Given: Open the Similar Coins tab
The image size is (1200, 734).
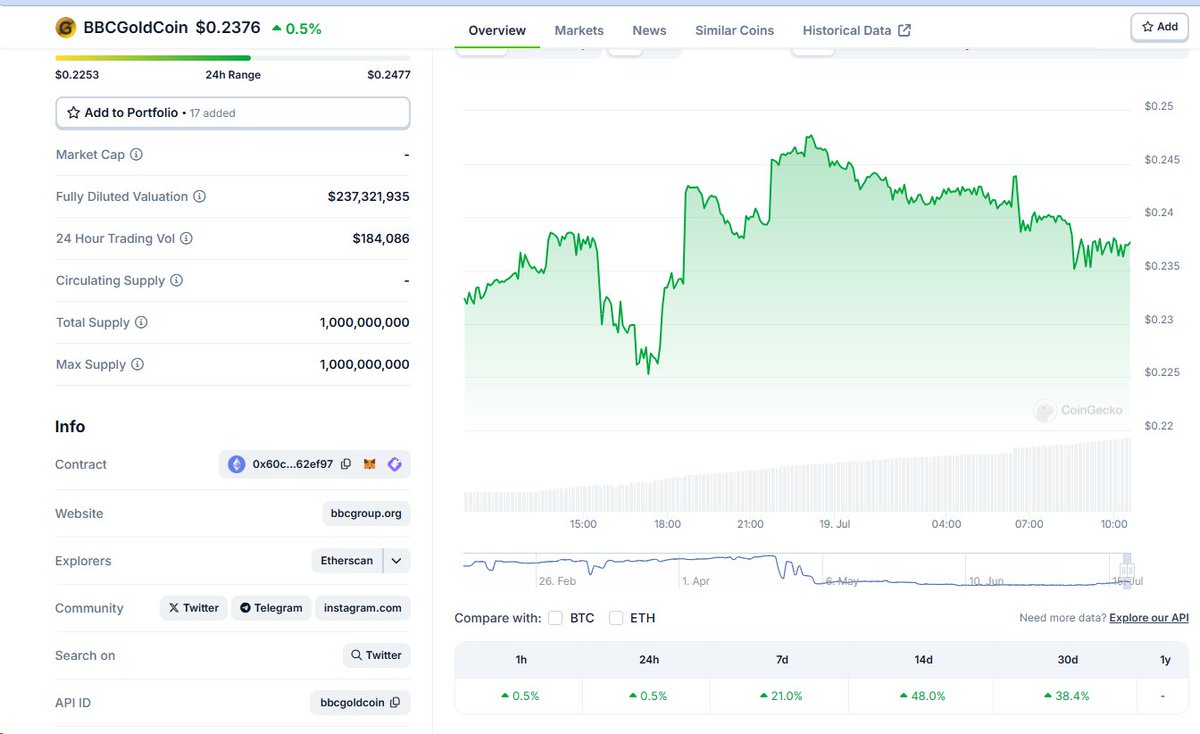Looking at the screenshot, I should (735, 30).
